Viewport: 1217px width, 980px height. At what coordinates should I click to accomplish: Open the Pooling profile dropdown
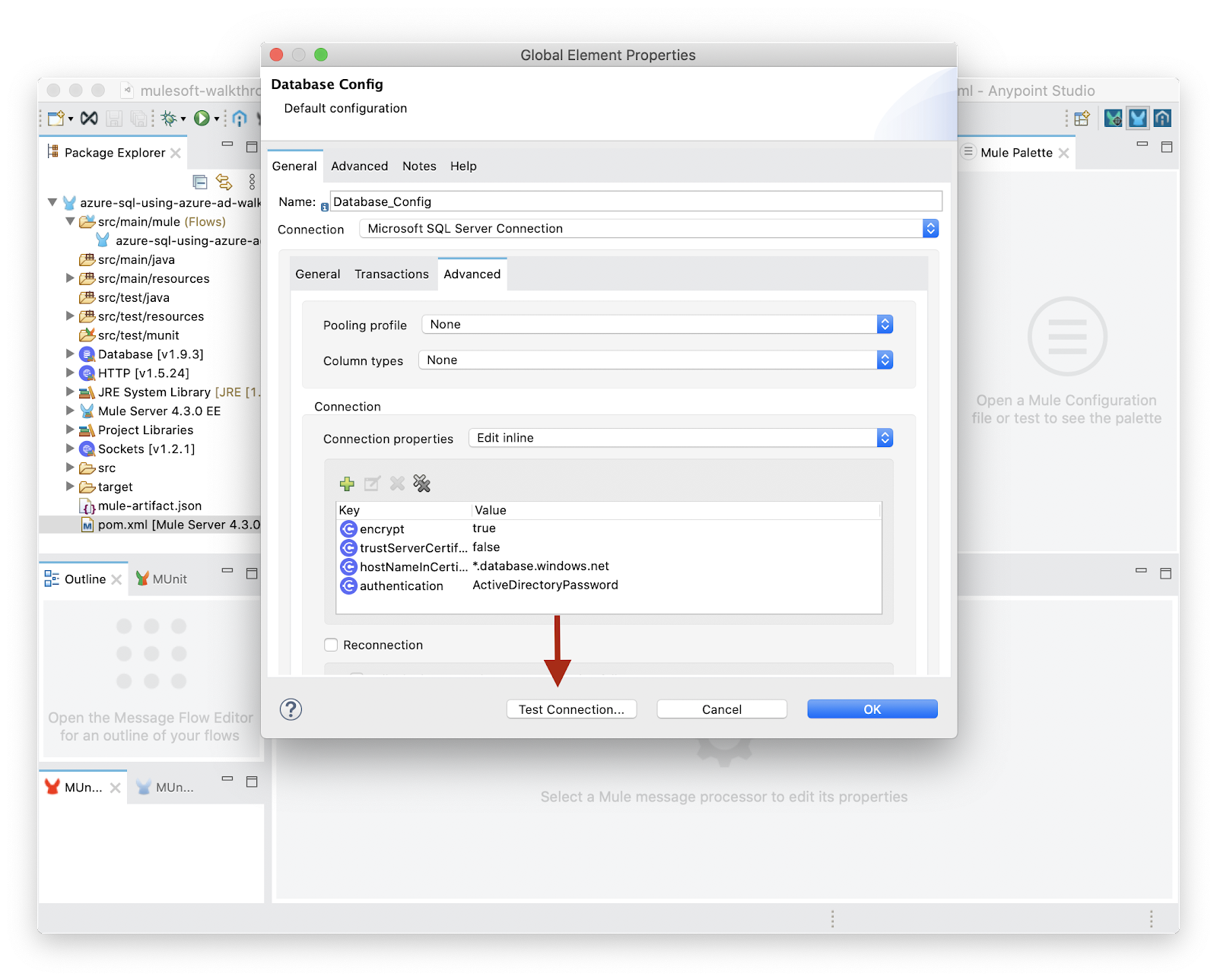click(656, 325)
